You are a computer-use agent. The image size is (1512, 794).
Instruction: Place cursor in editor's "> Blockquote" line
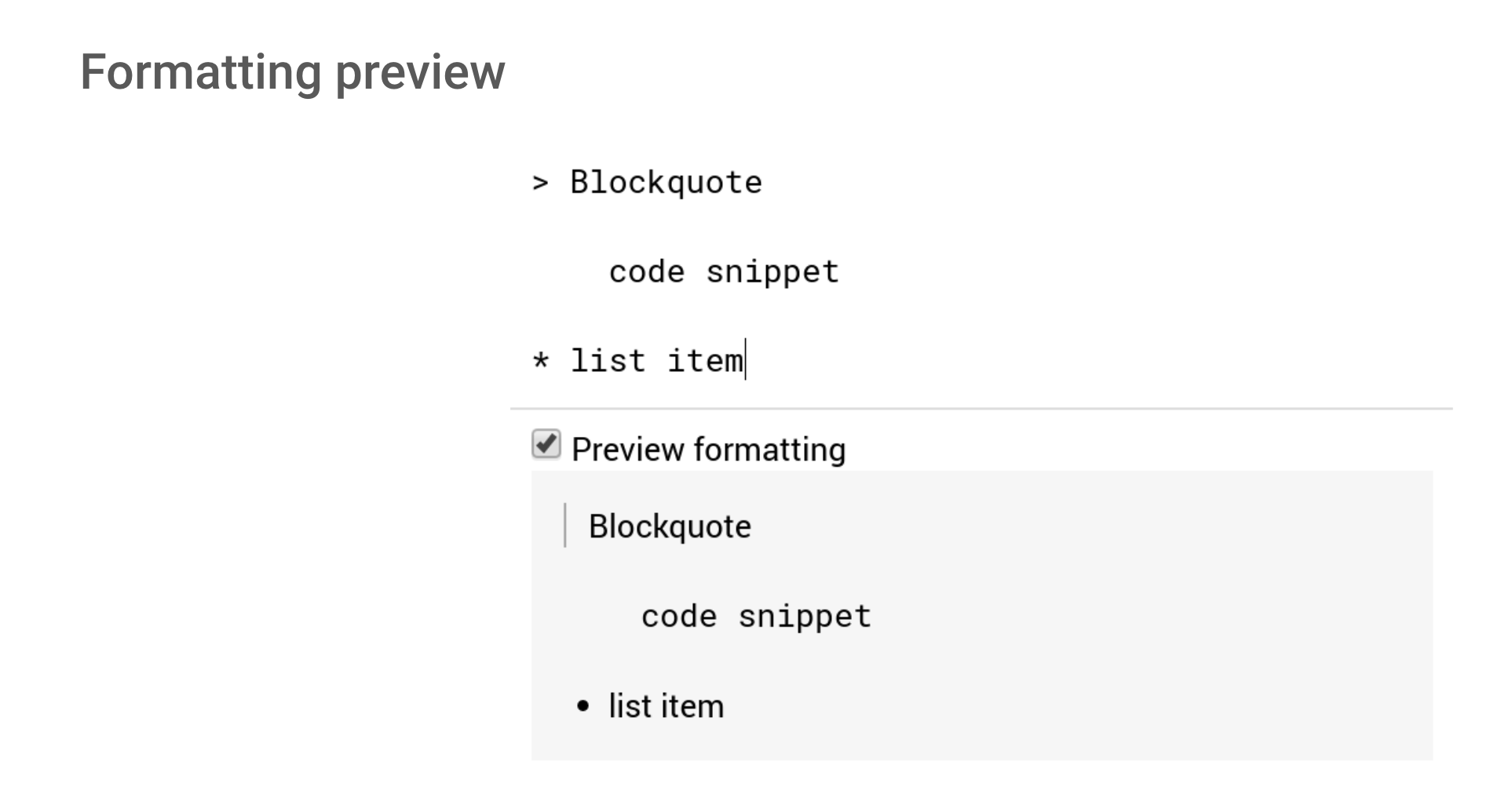pyautogui.click(x=666, y=183)
